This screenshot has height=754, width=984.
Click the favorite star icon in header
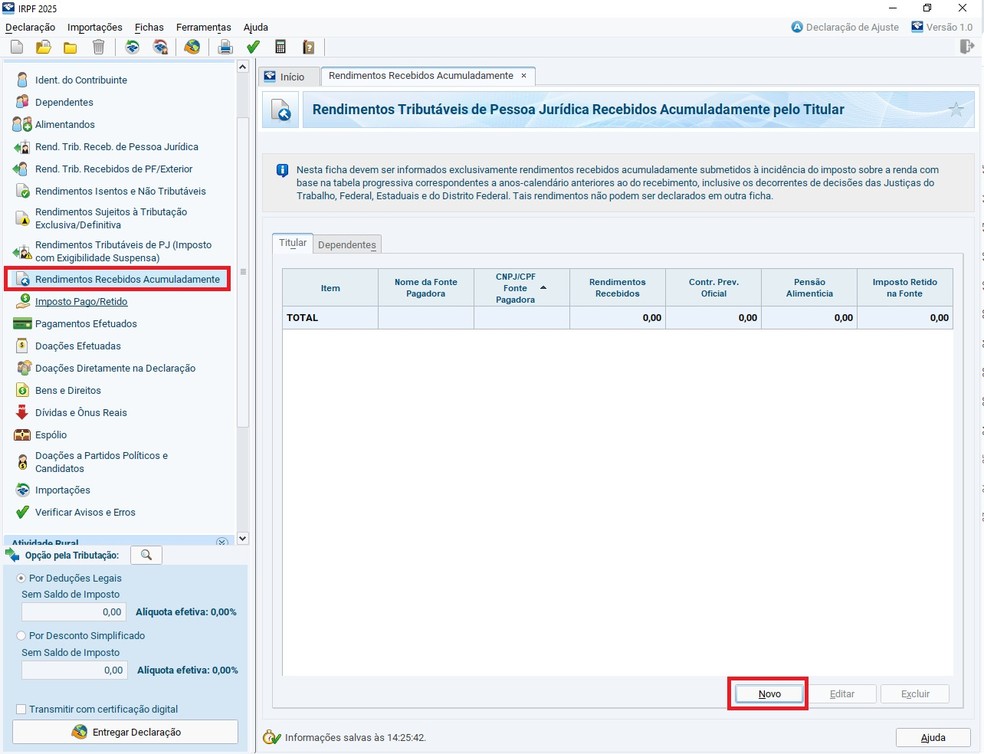tap(956, 110)
